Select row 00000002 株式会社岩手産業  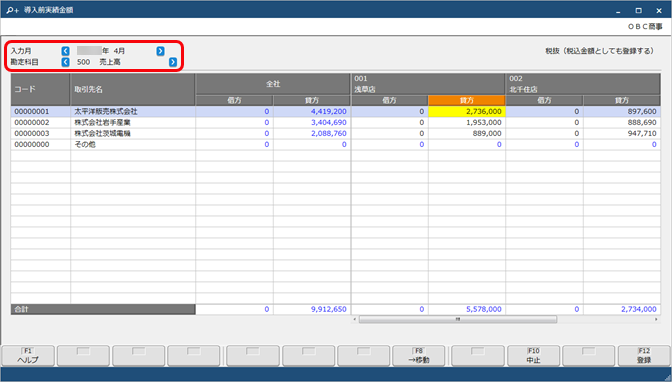pos(336,123)
